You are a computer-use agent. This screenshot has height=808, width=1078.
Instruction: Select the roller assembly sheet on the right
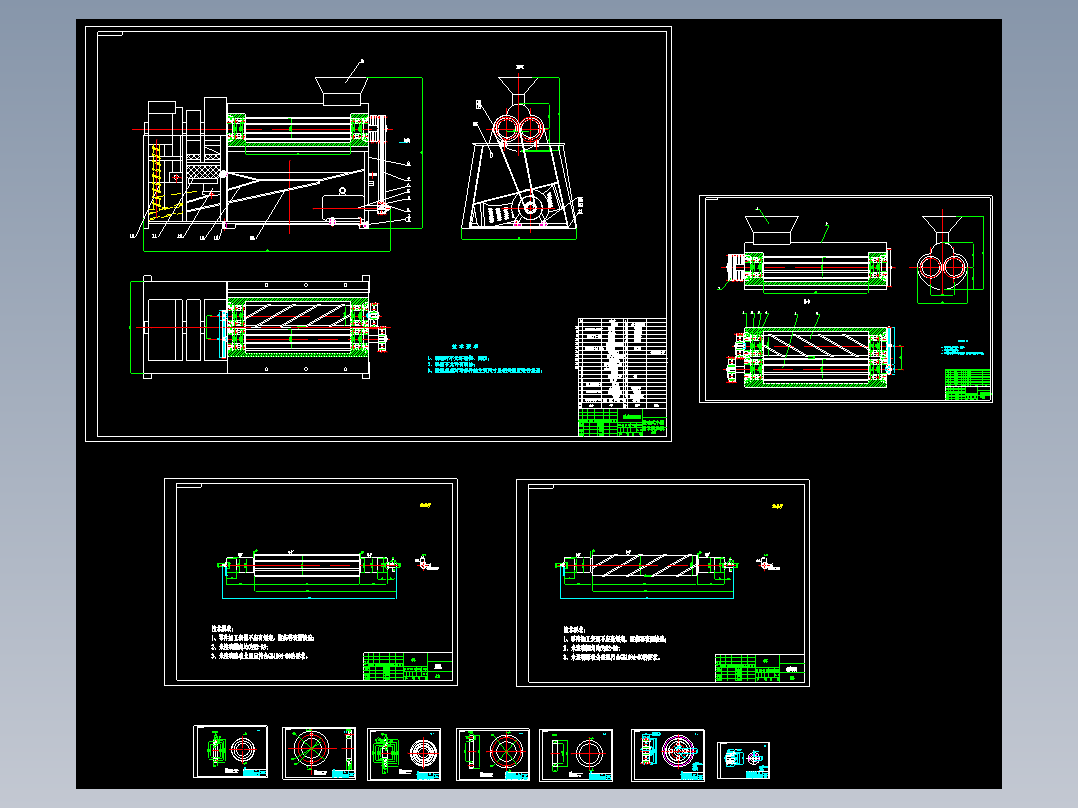click(846, 299)
